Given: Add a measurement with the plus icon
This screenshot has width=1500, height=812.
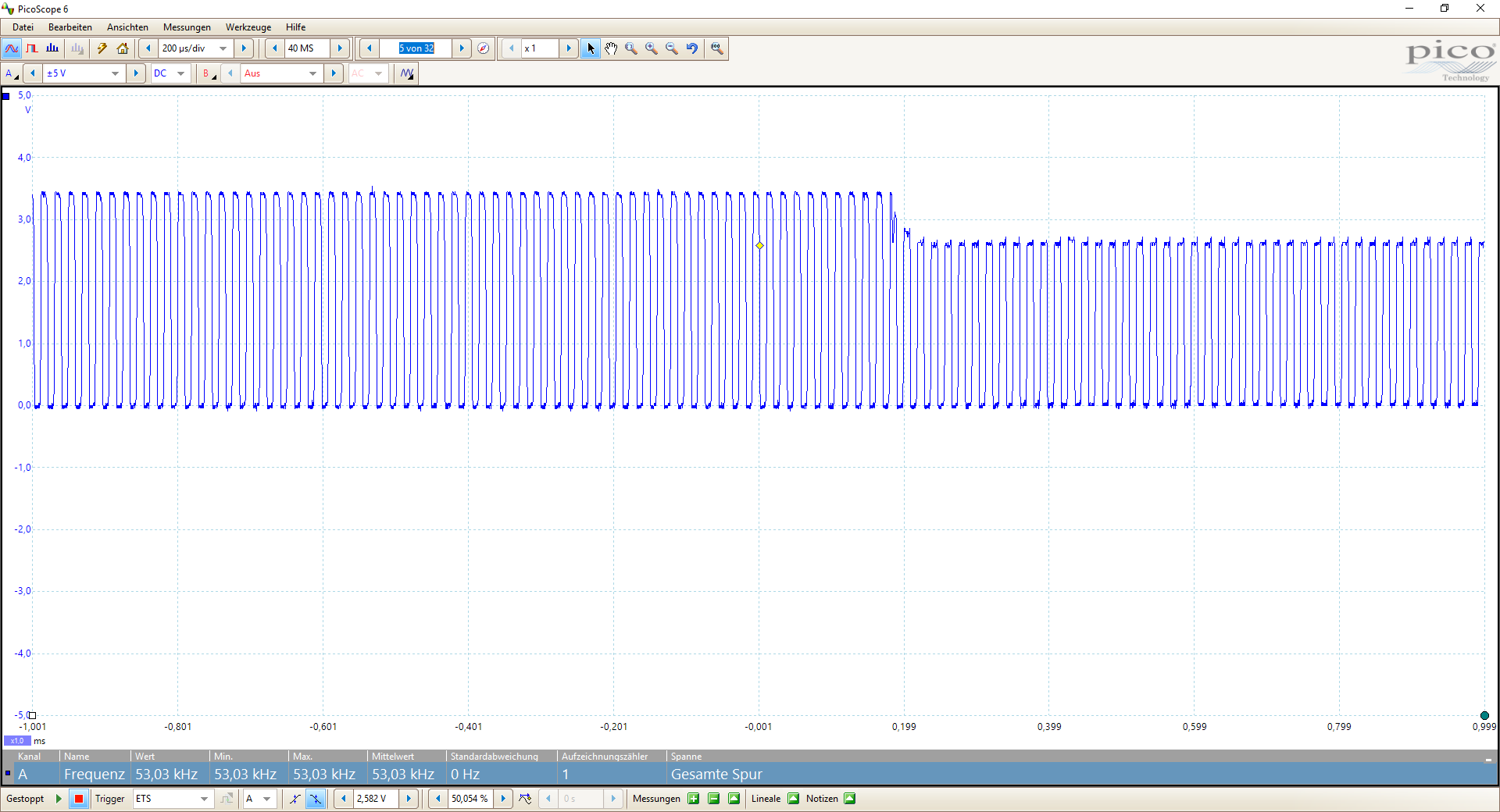Looking at the screenshot, I should 693,799.
